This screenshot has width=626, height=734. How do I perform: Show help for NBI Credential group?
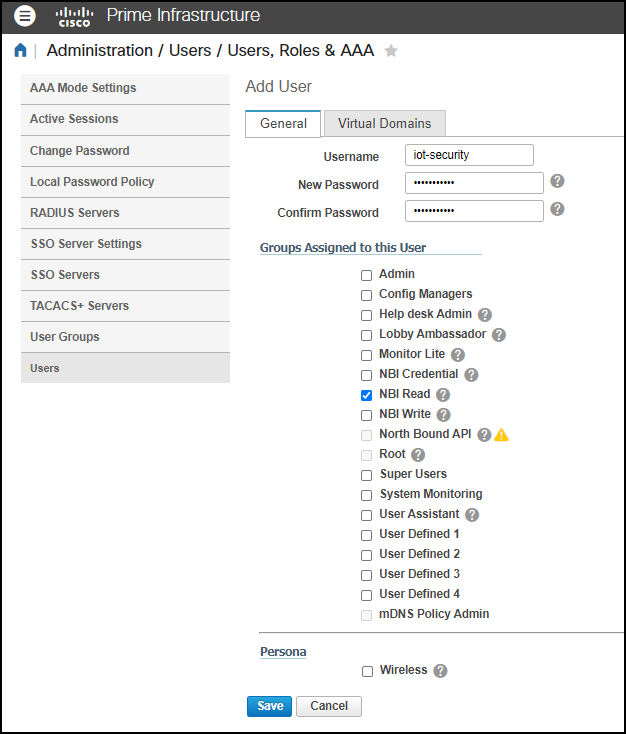click(x=471, y=374)
